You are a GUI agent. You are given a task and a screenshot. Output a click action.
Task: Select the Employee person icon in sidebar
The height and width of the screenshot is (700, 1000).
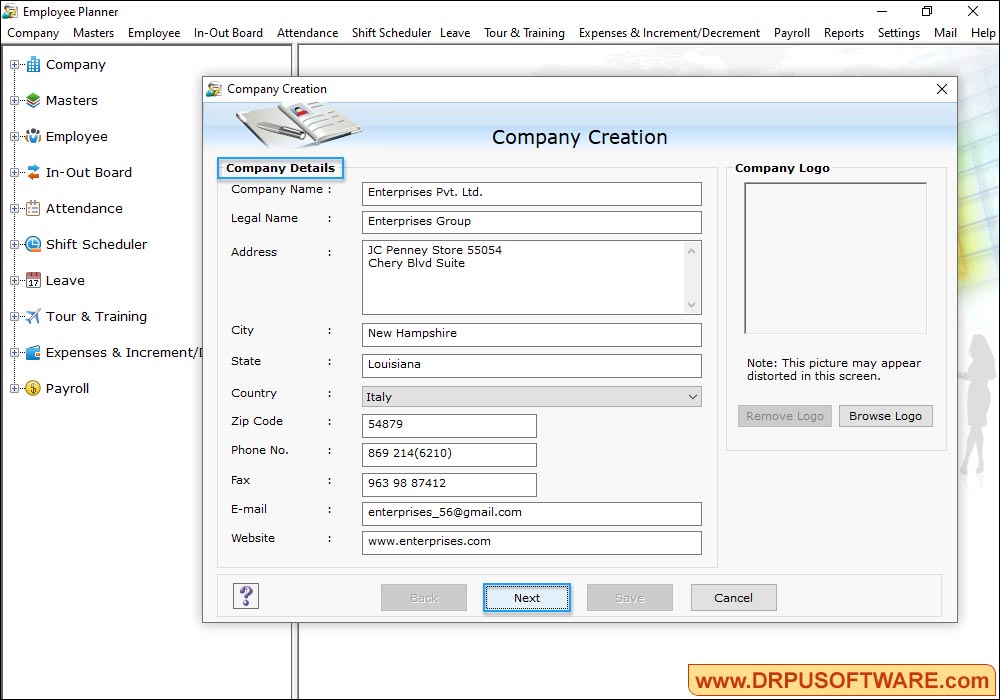(x=32, y=136)
